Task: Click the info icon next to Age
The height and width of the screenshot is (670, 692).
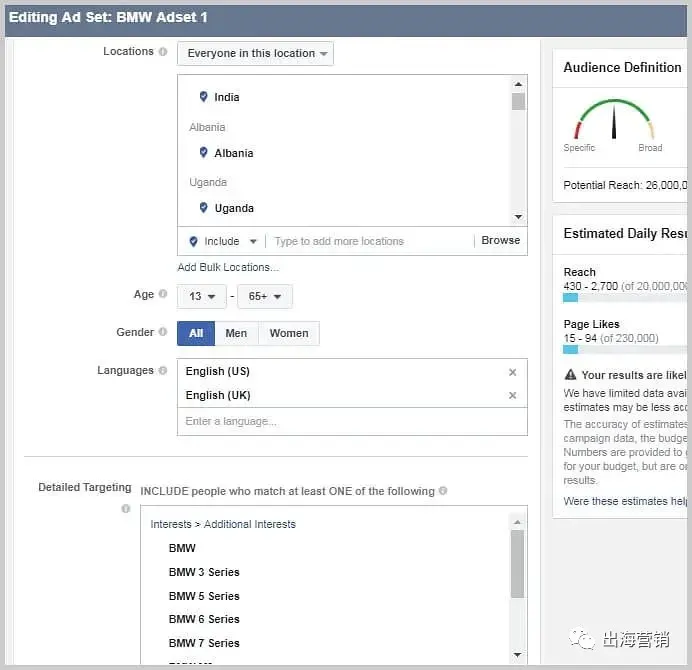Action: (x=163, y=294)
